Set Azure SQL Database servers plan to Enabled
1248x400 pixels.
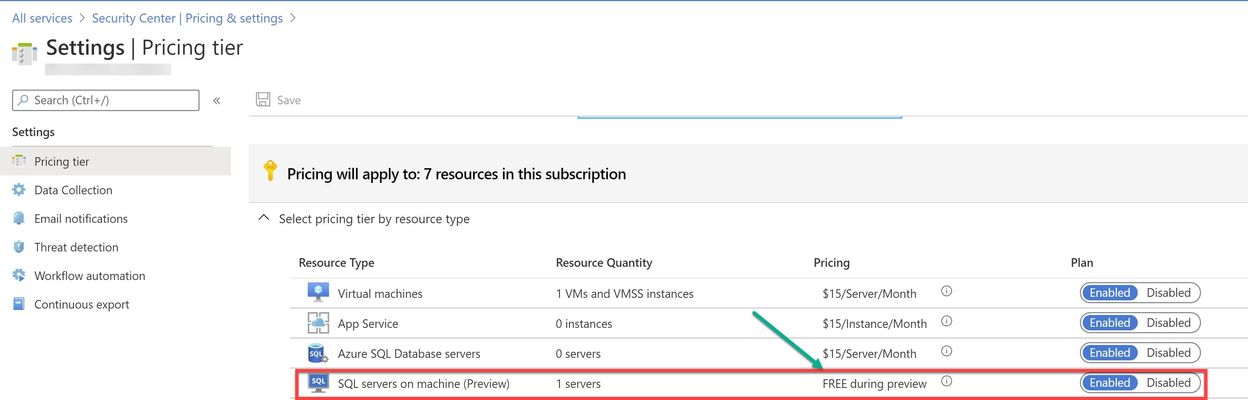(x=1109, y=353)
